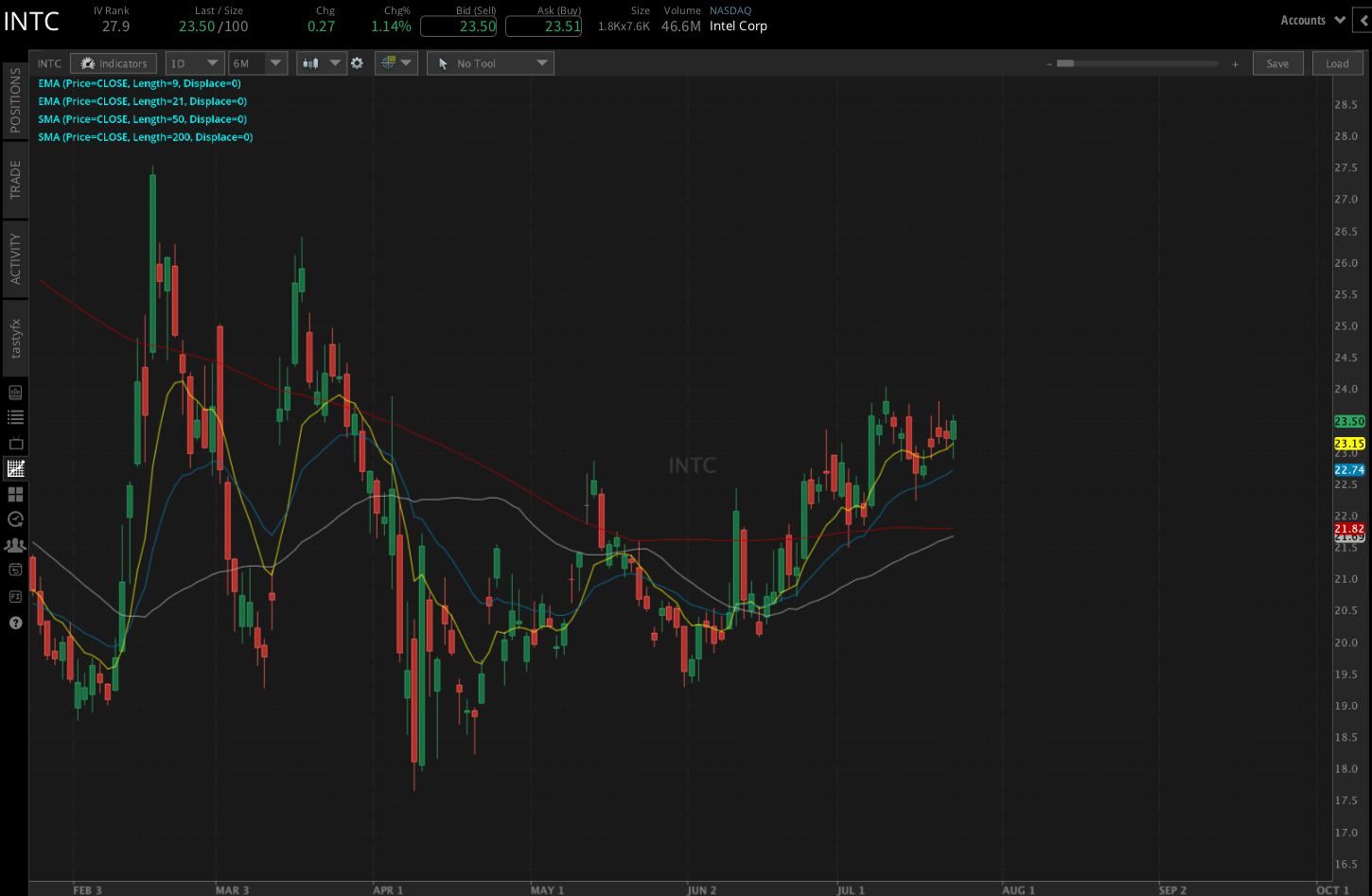Click the AUG 1 date axis label
This screenshot has height=896, width=1372.
pos(1018,890)
